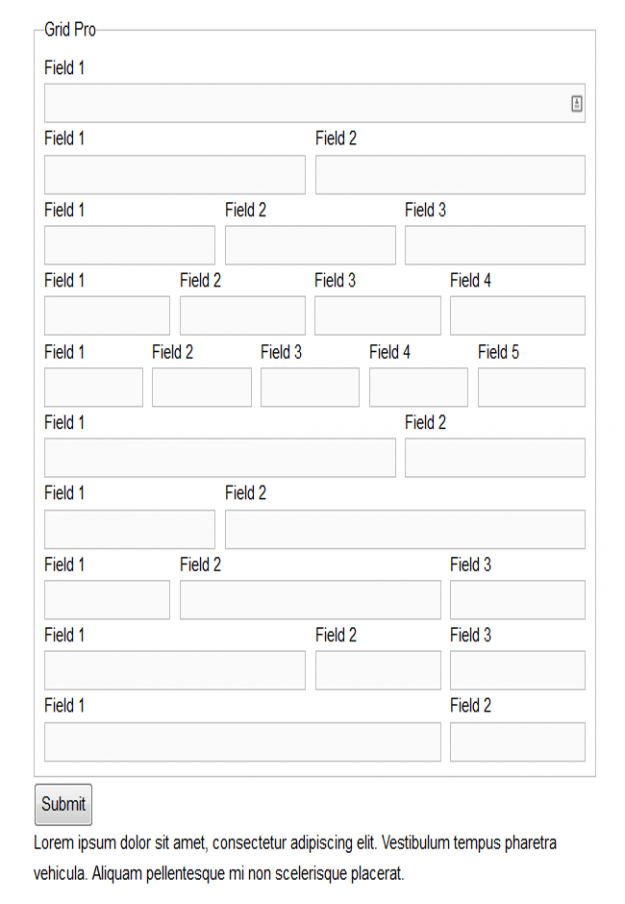Click the Grid Pro fieldset legend
Image resolution: width=625 pixels, height=904 pixels.
70,30
